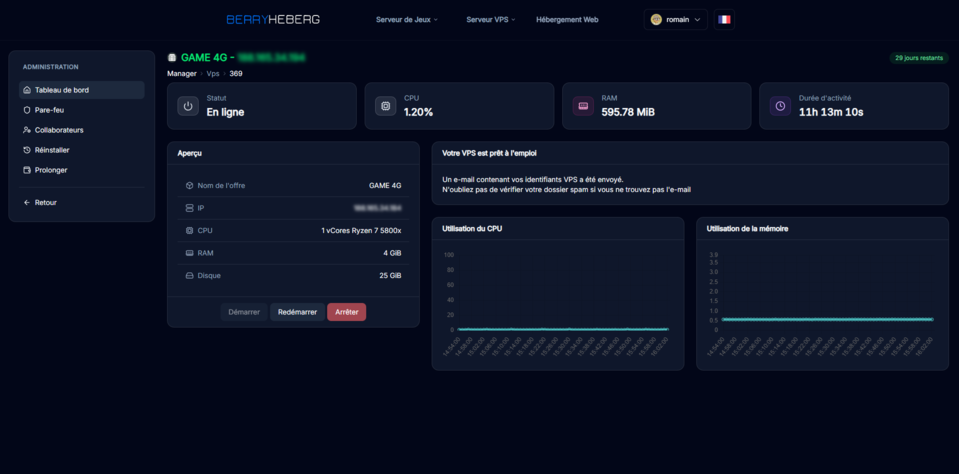Click Manager in the breadcrumb
The image size is (959, 474).
[182, 73]
